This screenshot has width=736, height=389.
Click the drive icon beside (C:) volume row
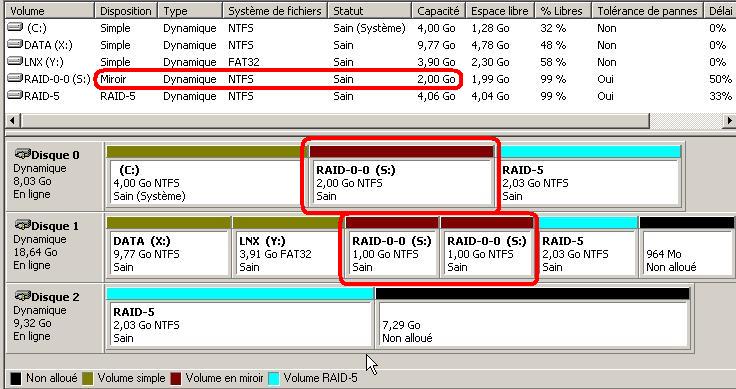coord(15,28)
